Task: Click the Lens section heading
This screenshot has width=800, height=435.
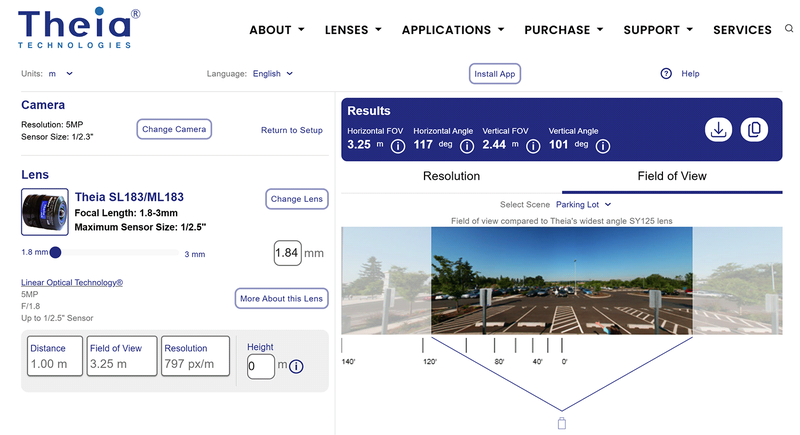Action: click(x=35, y=175)
